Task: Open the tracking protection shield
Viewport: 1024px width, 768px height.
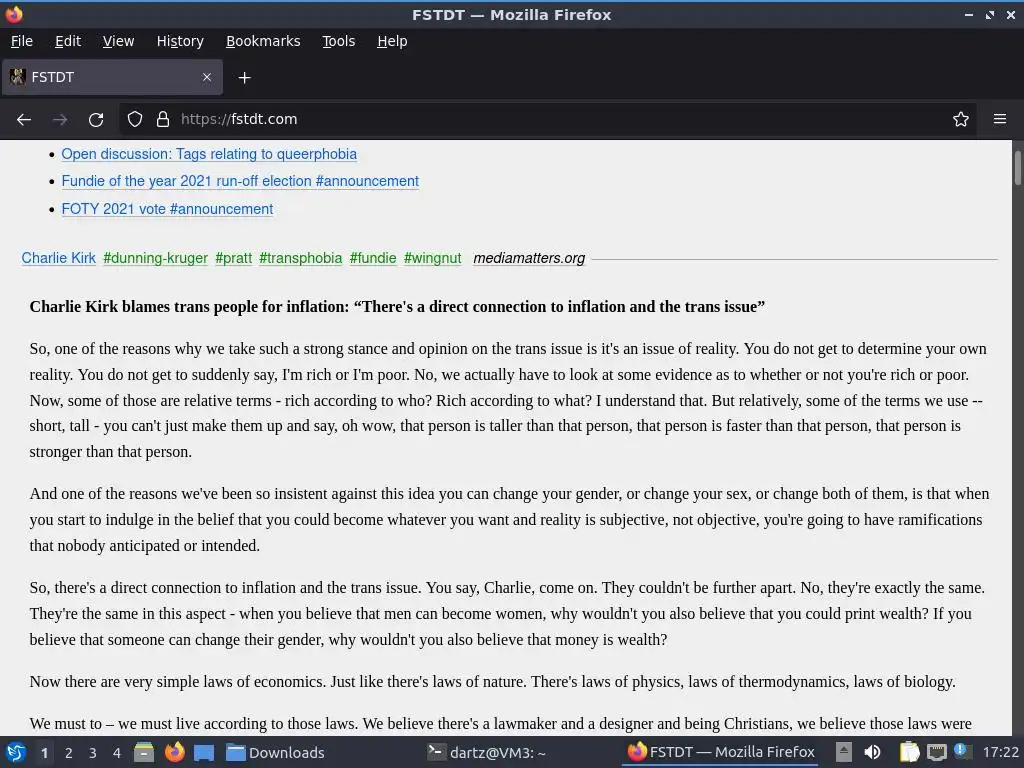Action: pos(135,120)
